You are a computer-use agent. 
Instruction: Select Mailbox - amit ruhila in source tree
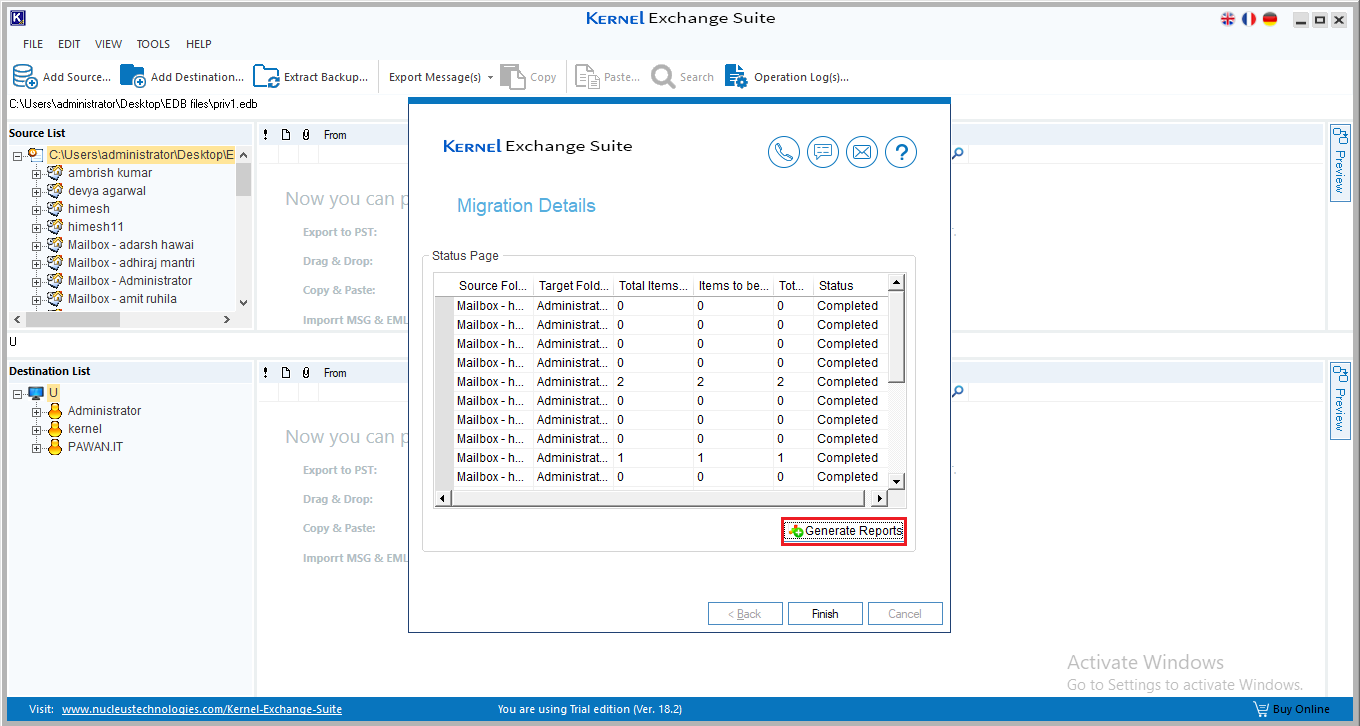click(x=122, y=299)
